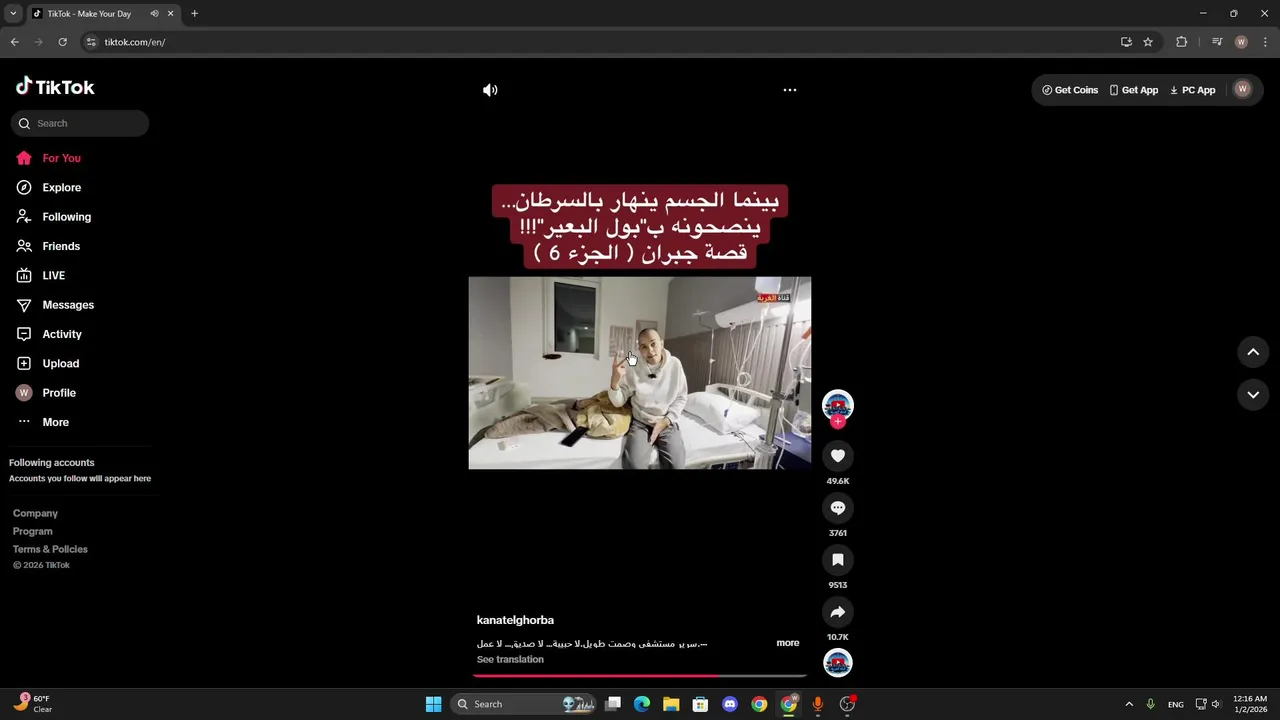Open Discord from taskbar
Image resolution: width=1280 pixels, height=720 pixels.
pos(730,704)
